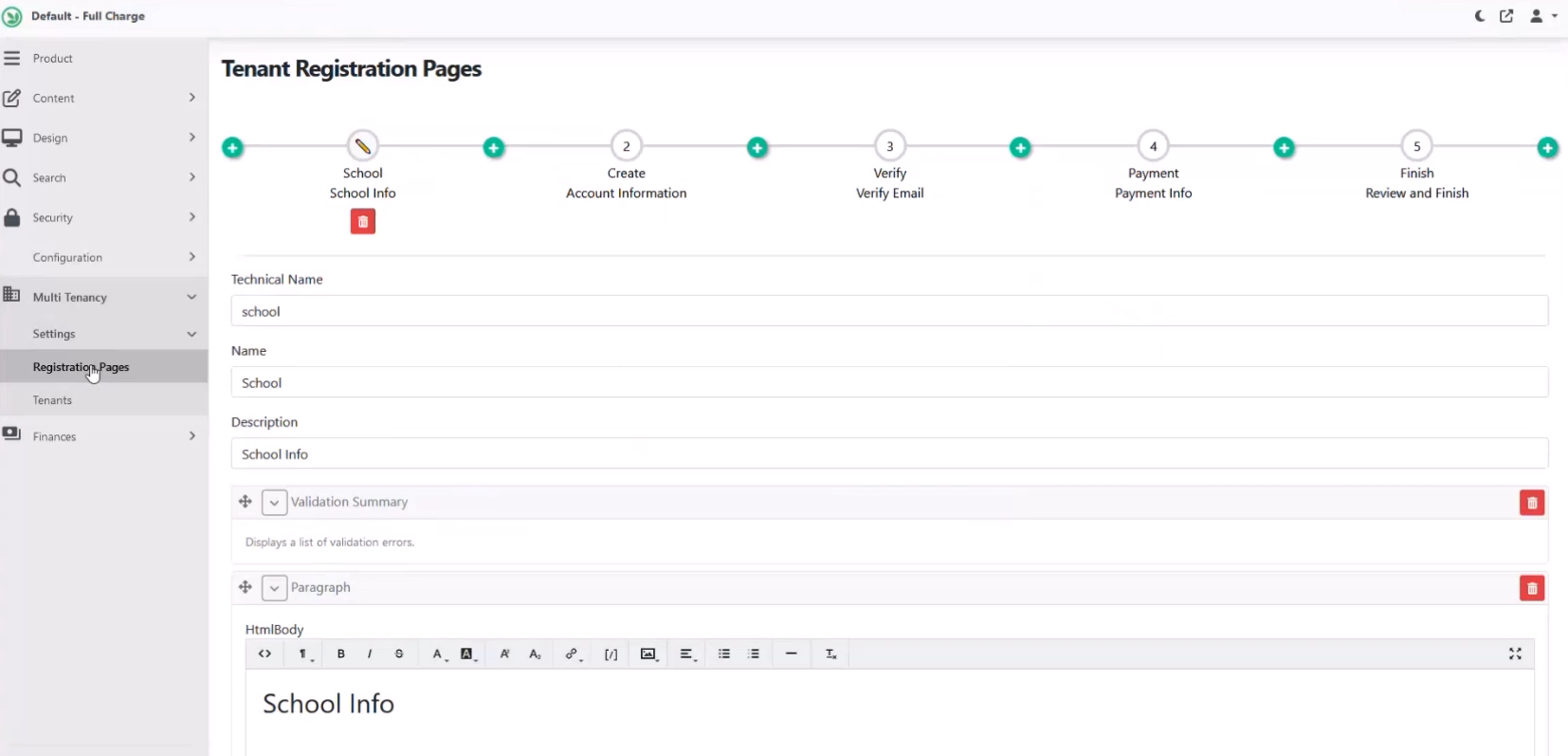
Task: Select step 3 Verify Email
Action: coord(890,146)
